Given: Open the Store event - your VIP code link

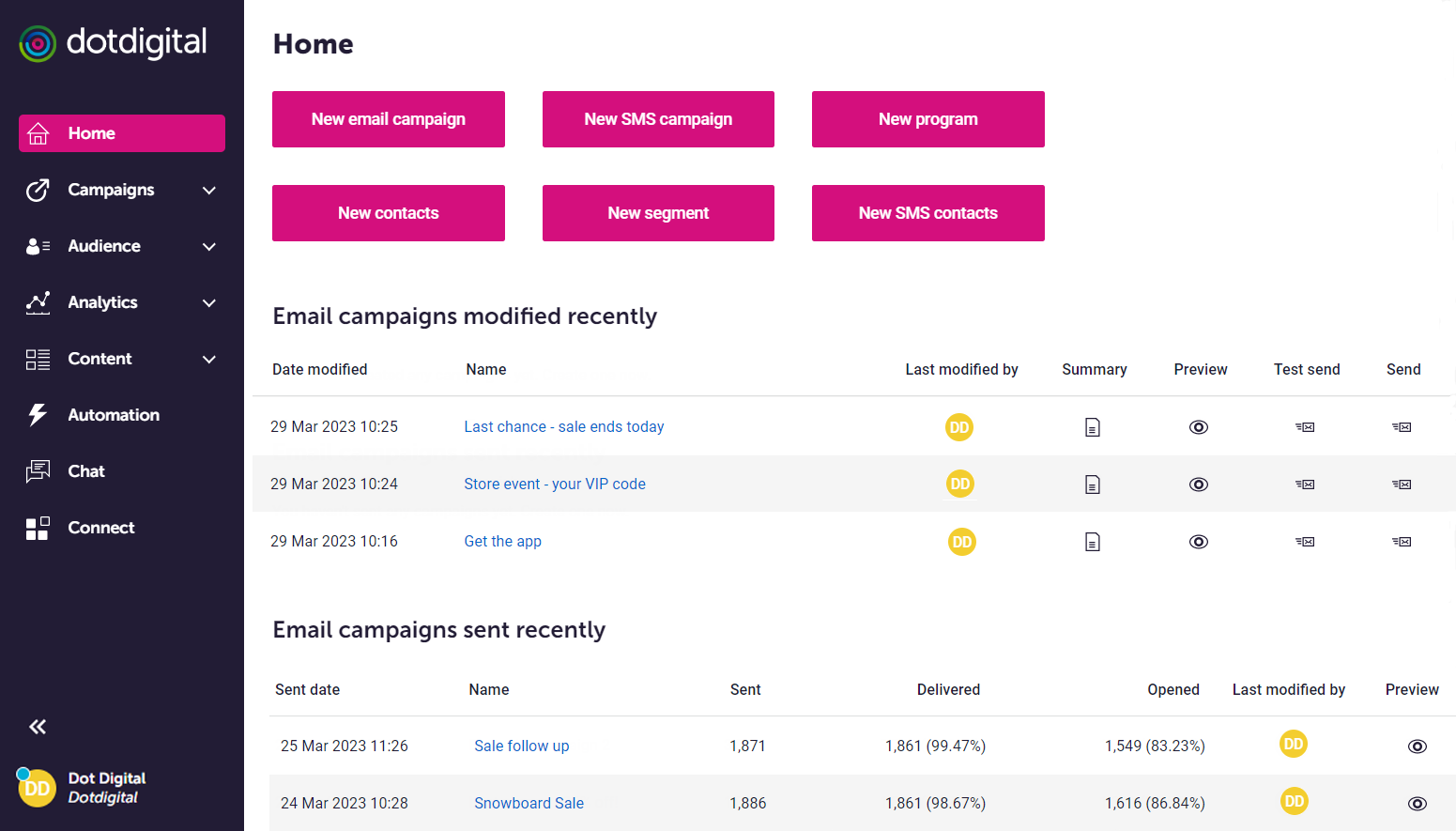Looking at the screenshot, I should click(x=554, y=485).
